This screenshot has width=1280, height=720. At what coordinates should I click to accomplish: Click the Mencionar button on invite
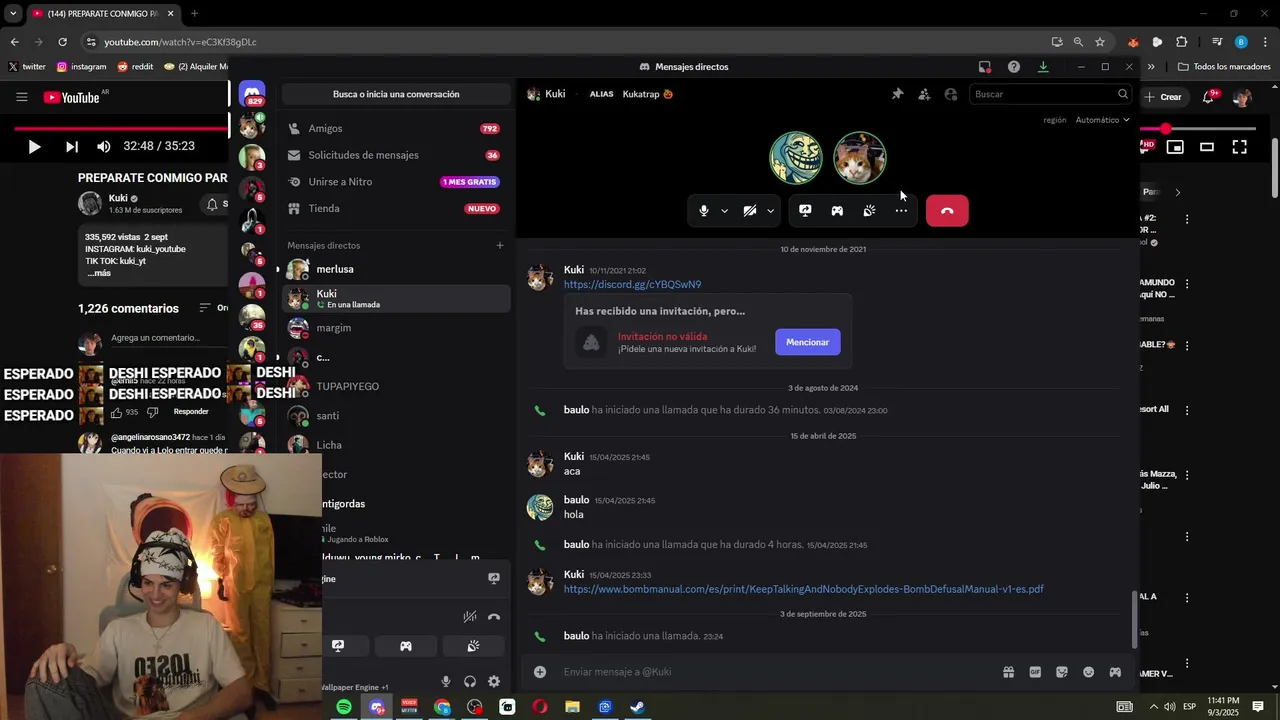(807, 342)
